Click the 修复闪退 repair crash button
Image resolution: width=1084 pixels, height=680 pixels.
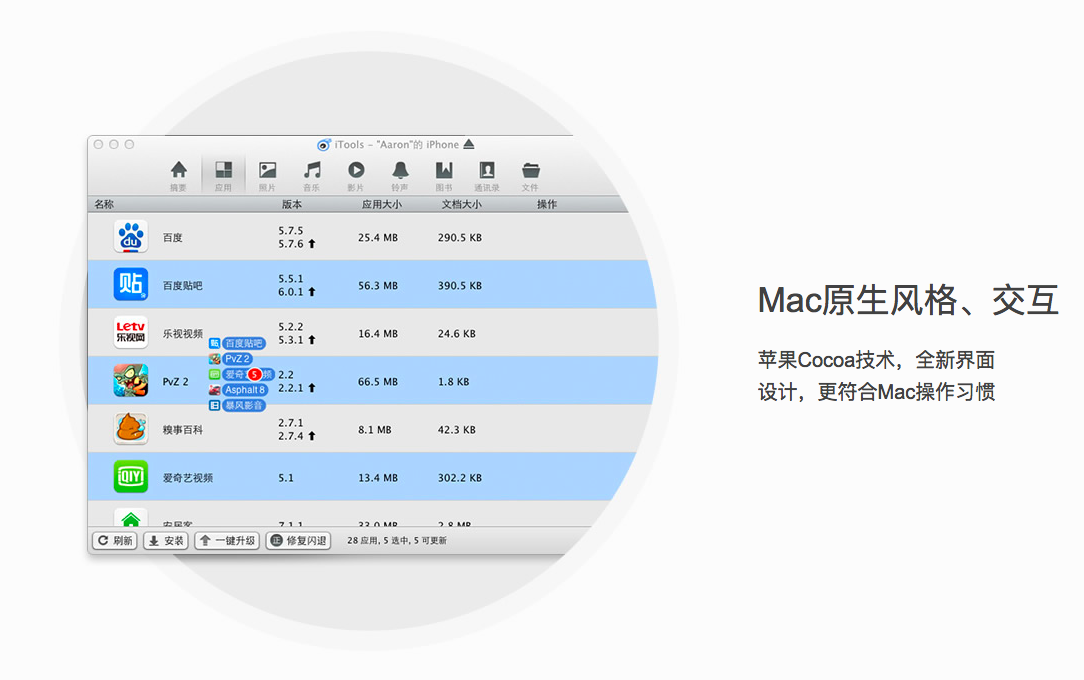pyautogui.click(x=298, y=540)
